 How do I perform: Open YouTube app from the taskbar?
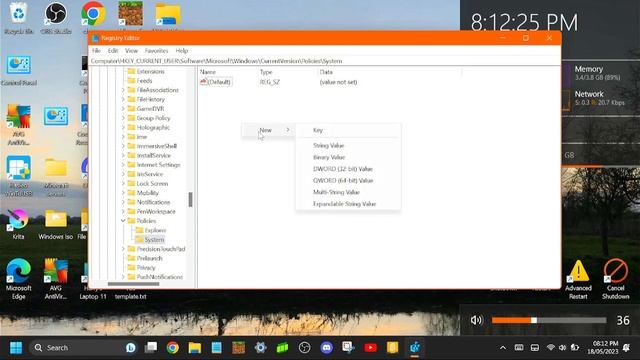tap(370, 348)
